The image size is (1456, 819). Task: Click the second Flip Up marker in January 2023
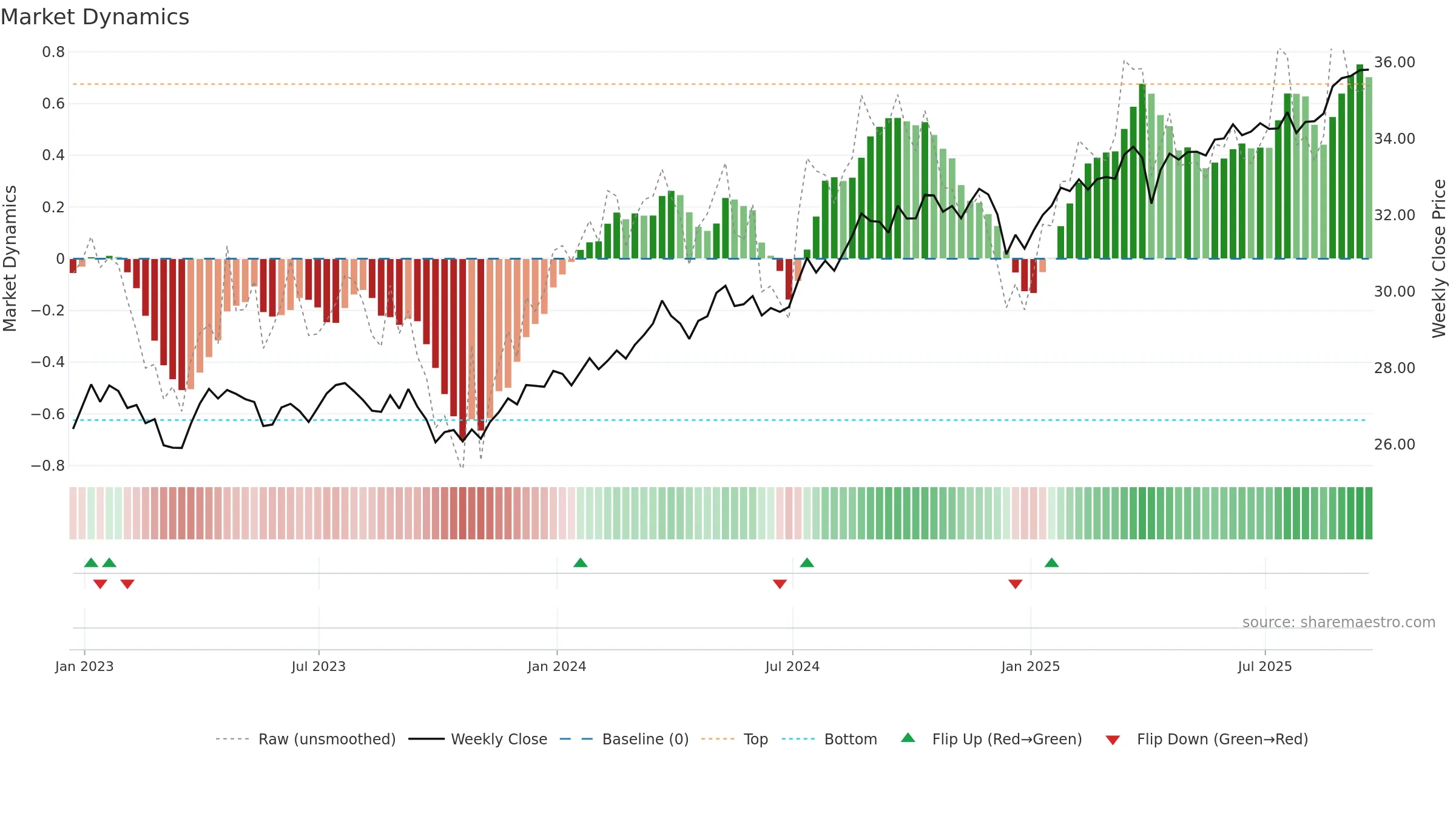tap(109, 562)
